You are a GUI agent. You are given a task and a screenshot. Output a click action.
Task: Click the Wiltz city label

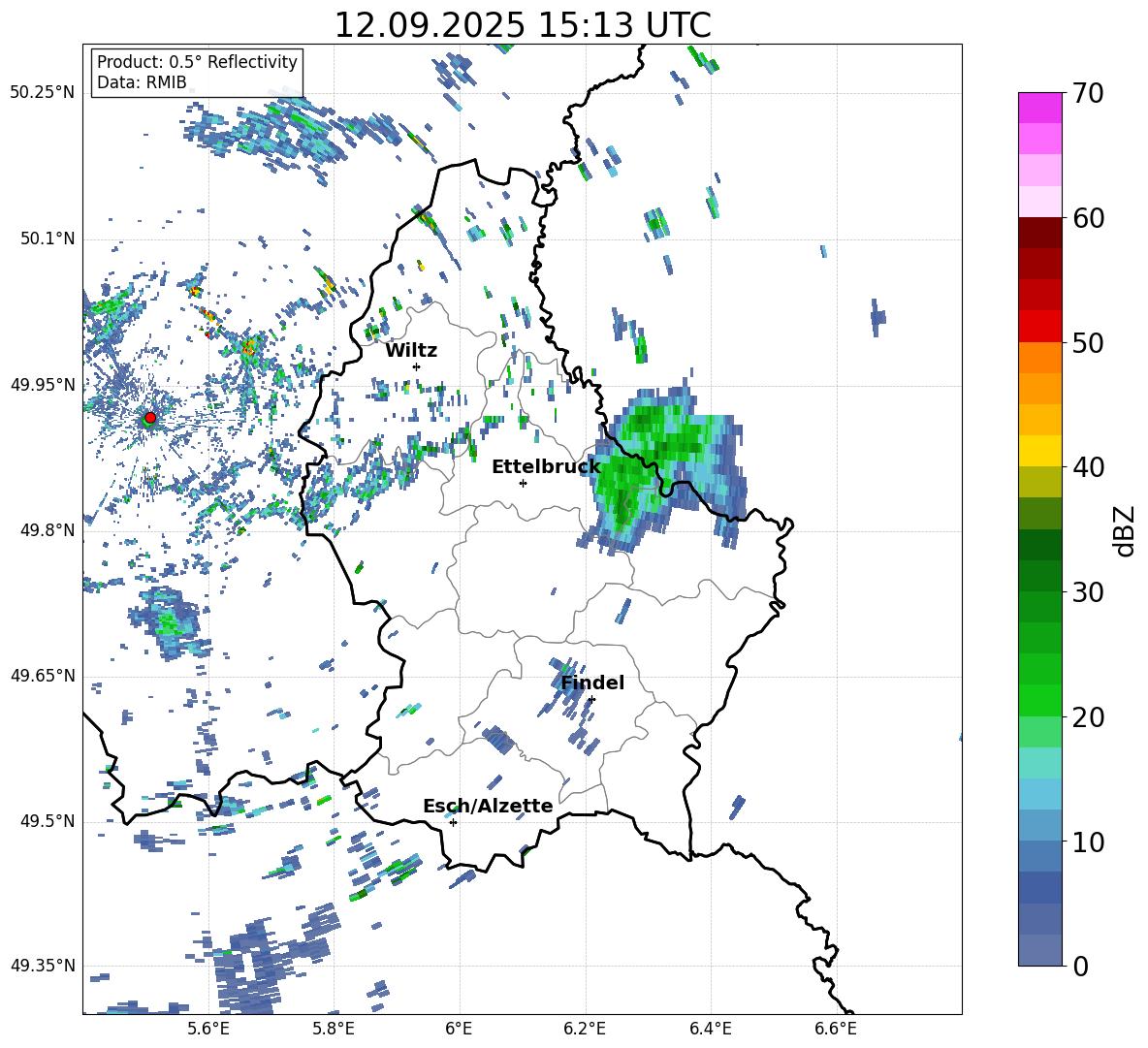(411, 351)
